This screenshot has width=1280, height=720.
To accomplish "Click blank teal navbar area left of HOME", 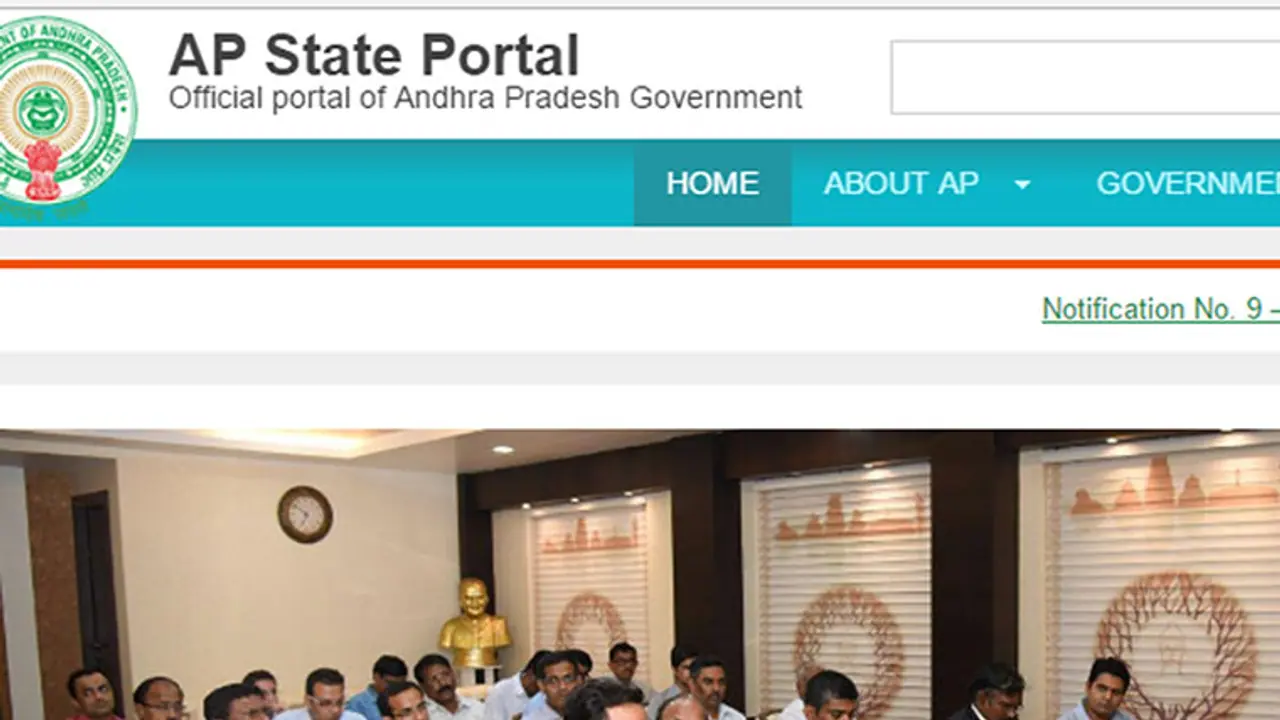I will coord(385,183).
